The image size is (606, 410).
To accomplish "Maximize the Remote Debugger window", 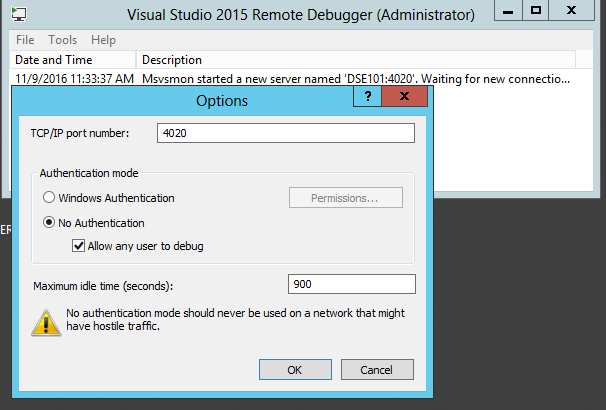I will (536, 10).
